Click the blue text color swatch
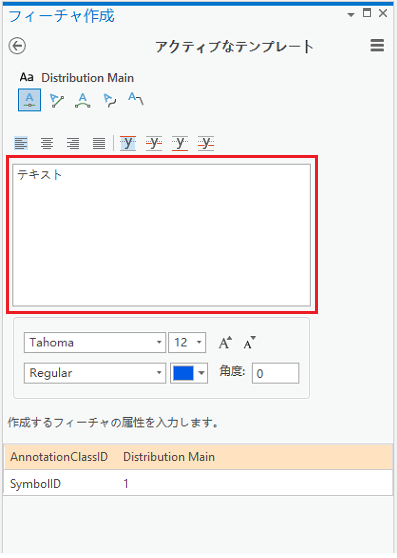Viewport: 397px width, 558px height. [x=183, y=373]
